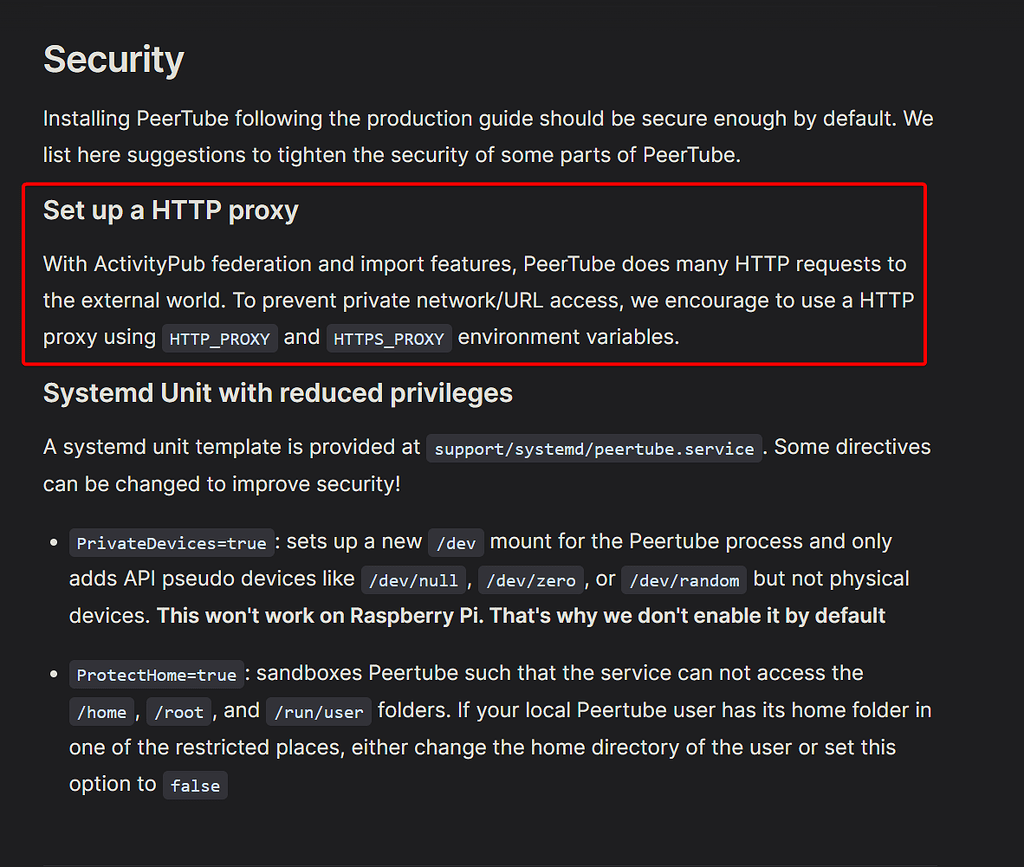1024x867 pixels.
Task: Click the /dev code snippet
Action: pyautogui.click(x=455, y=543)
